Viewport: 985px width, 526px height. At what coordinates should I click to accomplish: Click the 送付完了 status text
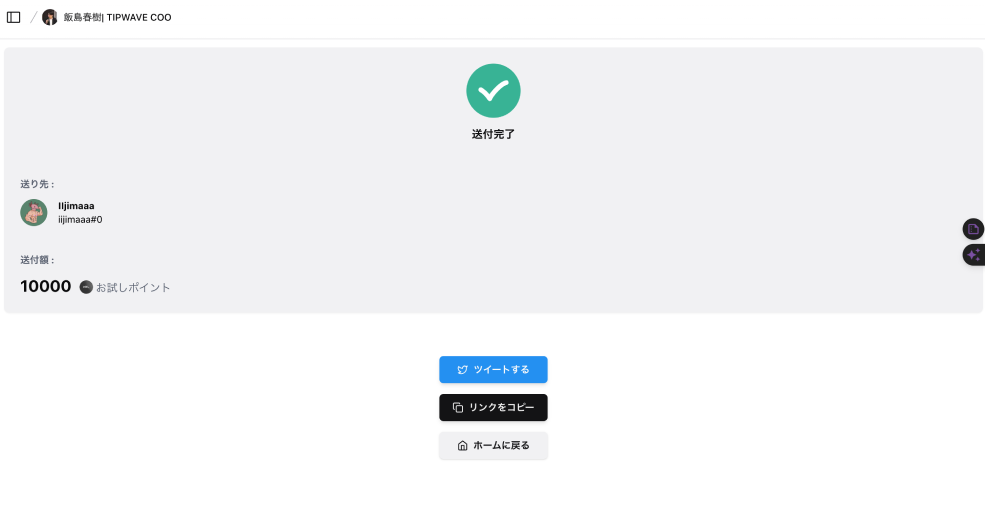493,134
